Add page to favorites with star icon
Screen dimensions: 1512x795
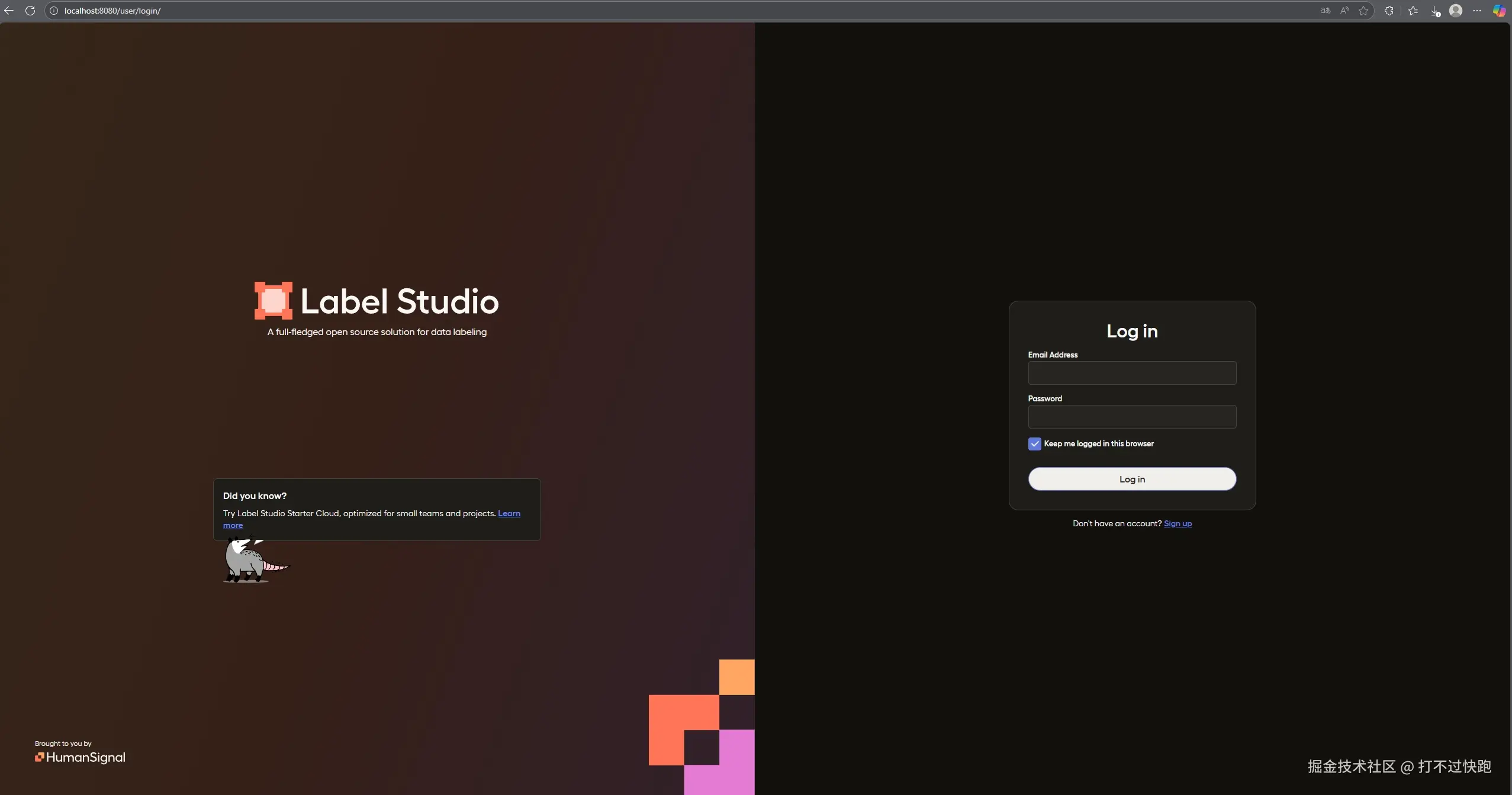coord(1363,11)
